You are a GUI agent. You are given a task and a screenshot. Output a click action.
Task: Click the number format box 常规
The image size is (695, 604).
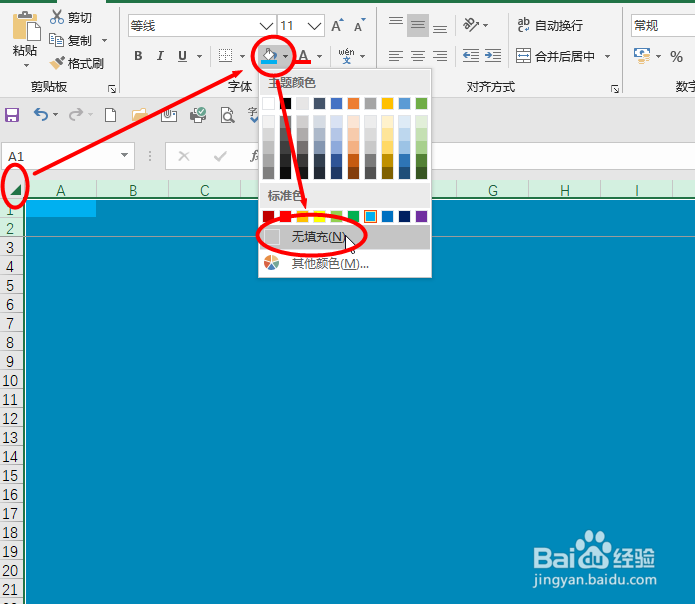tap(663, 26)
